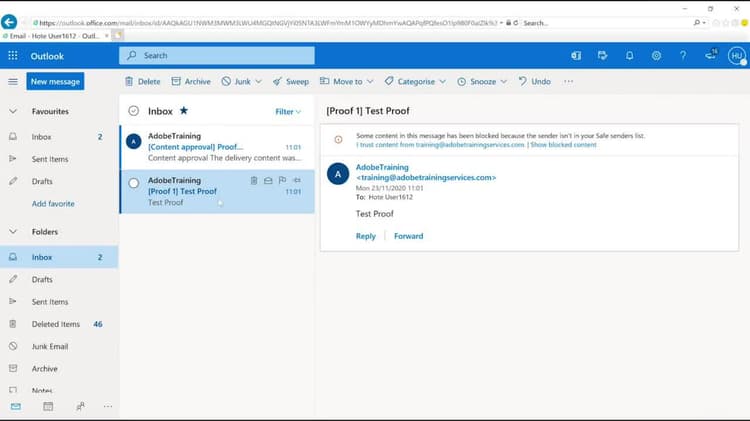Click Add favorite link
Image resolution: width=750 pixels, height=421 pixels.
pos(53,203)
